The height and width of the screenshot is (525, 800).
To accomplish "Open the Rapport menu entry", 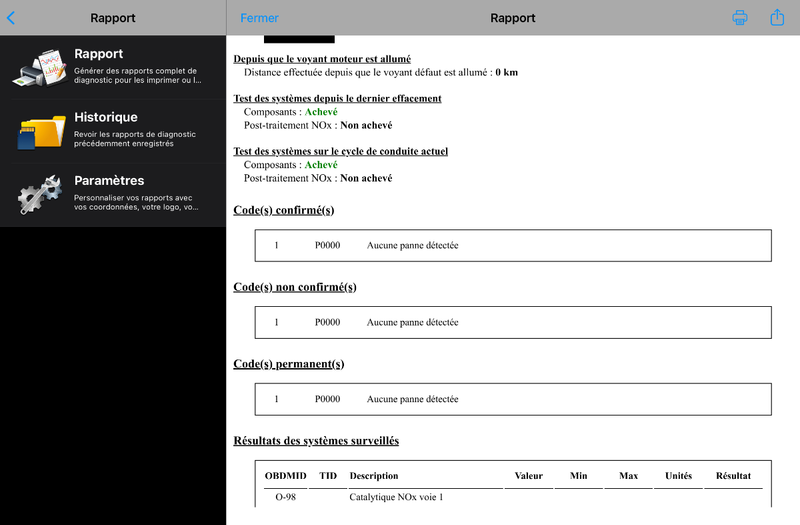I will 113,67.
